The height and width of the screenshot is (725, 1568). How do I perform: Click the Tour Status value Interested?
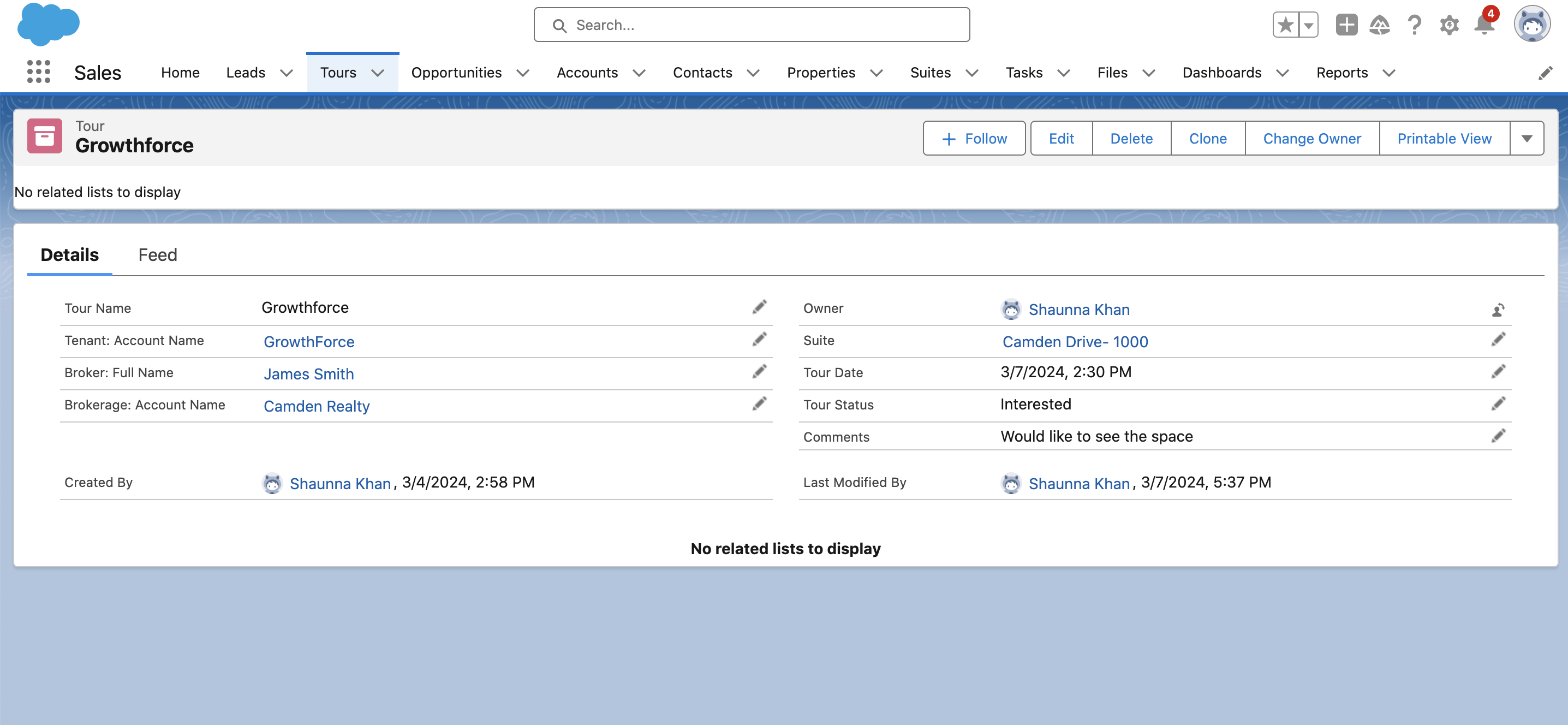[x=1035, y=403]
